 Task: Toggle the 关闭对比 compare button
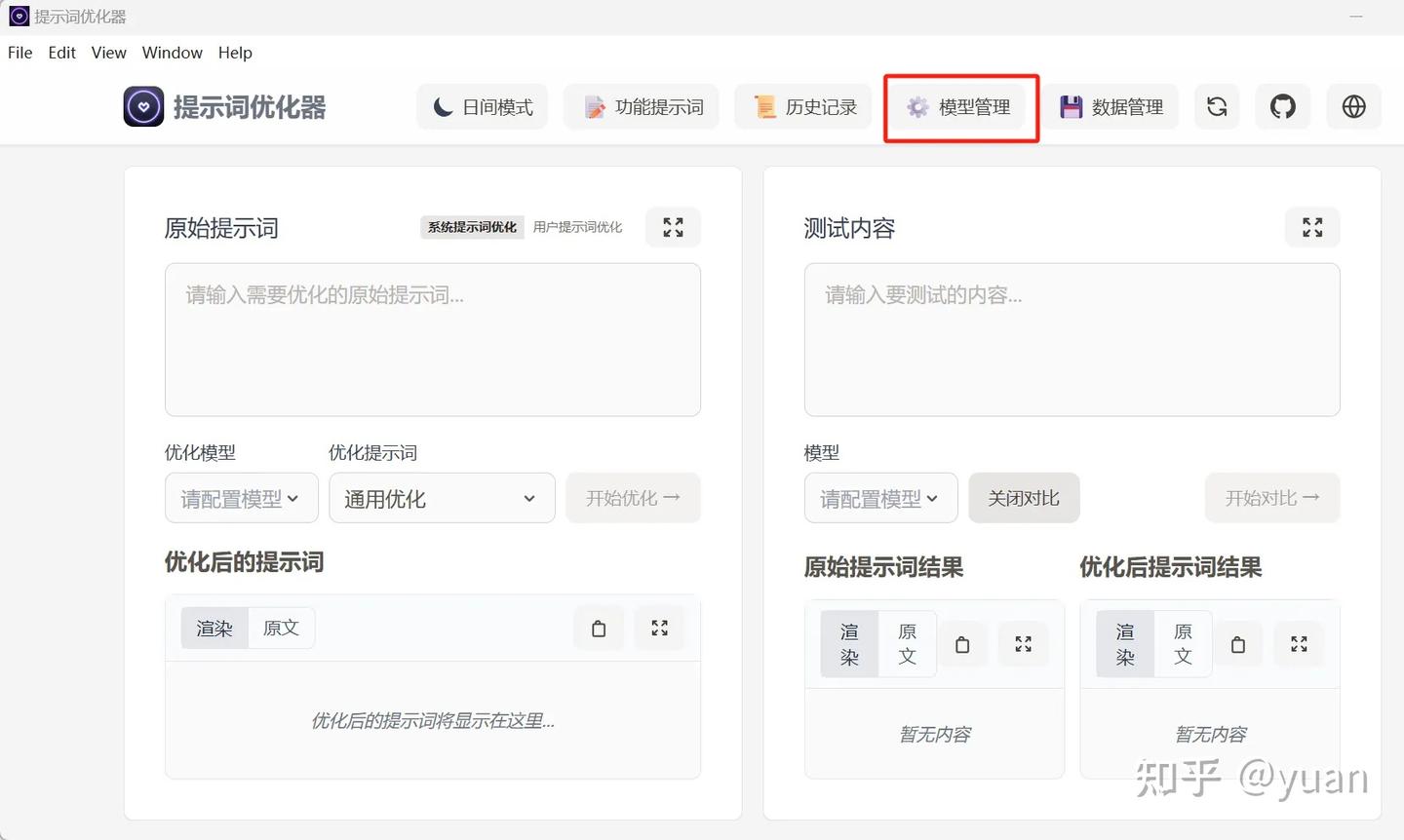tap(1023, 498)
